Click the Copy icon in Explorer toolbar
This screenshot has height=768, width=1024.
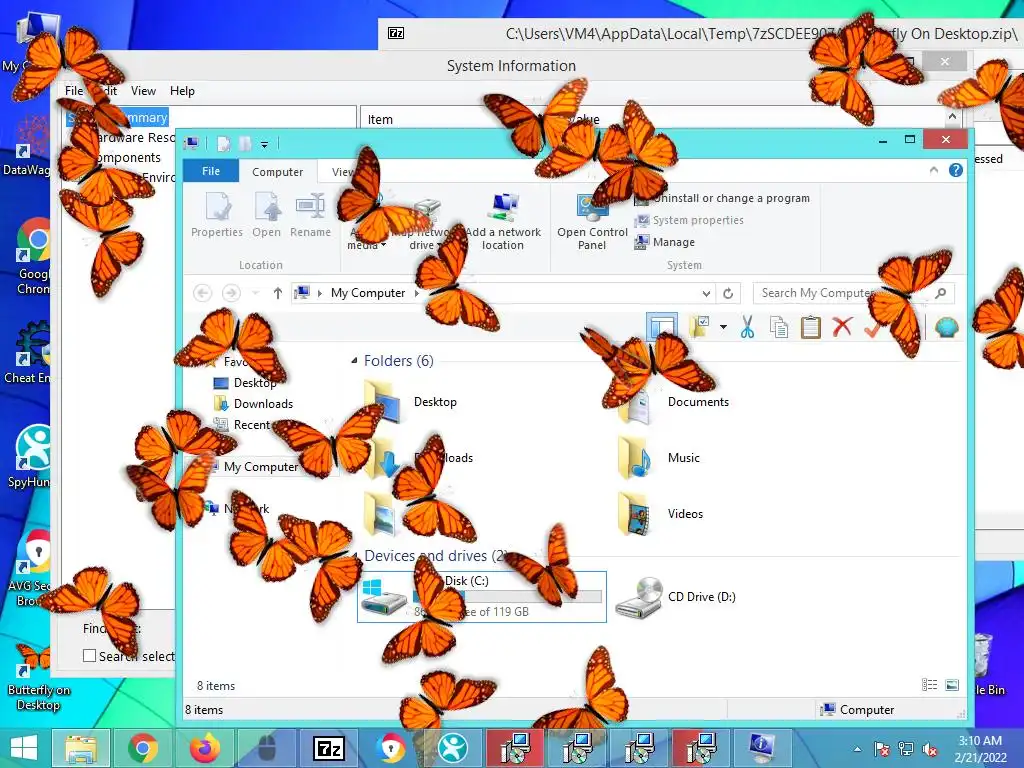[x=778, y=327]
